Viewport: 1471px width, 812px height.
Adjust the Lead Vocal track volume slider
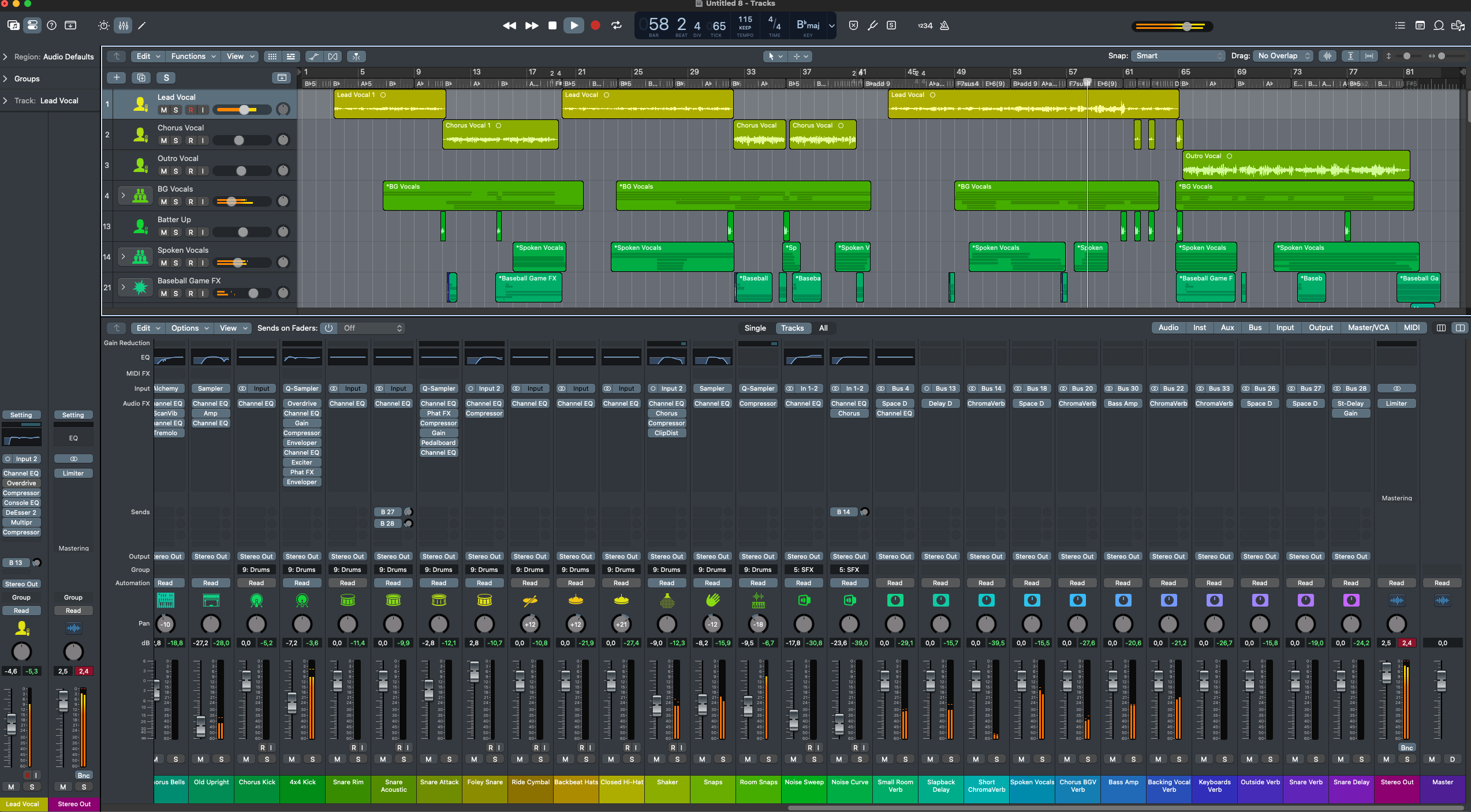point(244,110)
